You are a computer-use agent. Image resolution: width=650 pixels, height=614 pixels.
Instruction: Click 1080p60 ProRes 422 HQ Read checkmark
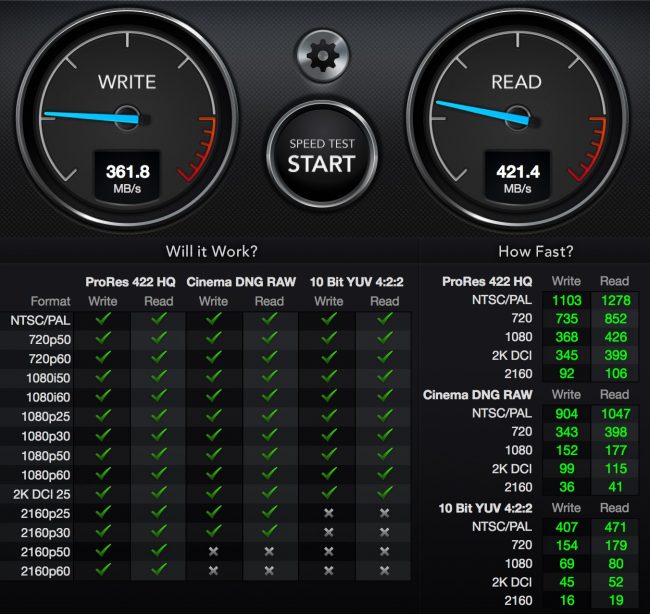point(159,473)
